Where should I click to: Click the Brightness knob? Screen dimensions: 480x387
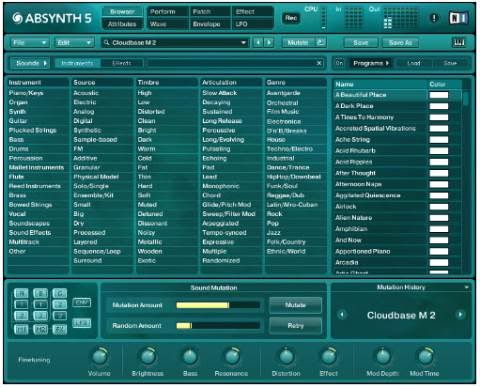point(148,356)
